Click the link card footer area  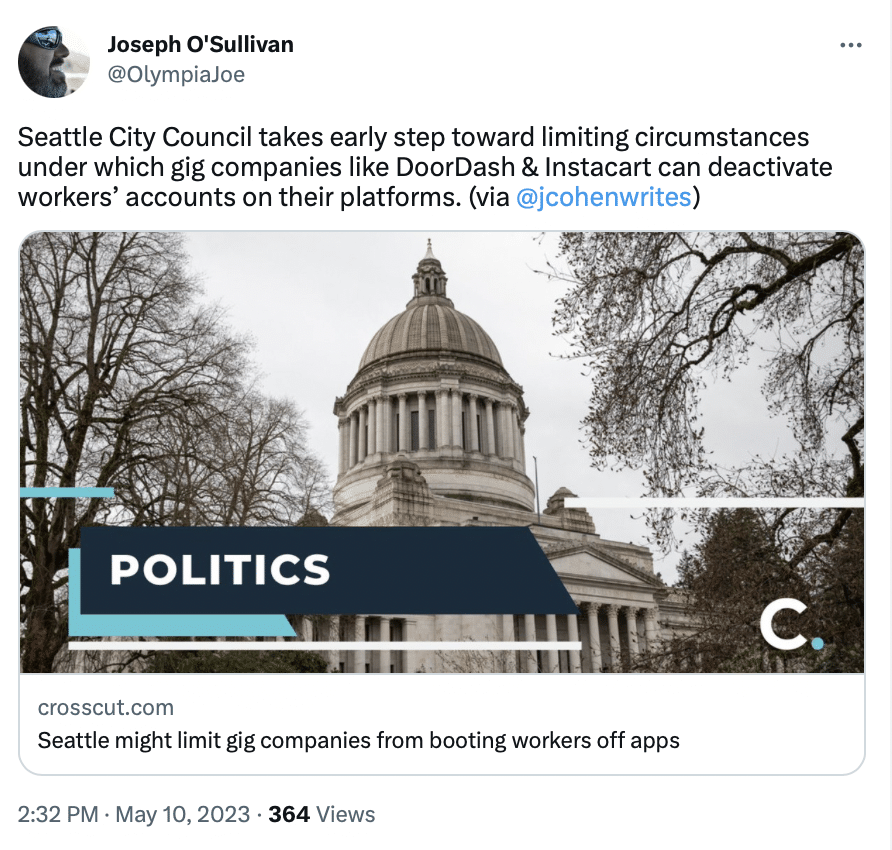pyautogui.click(x=442, y=724)
